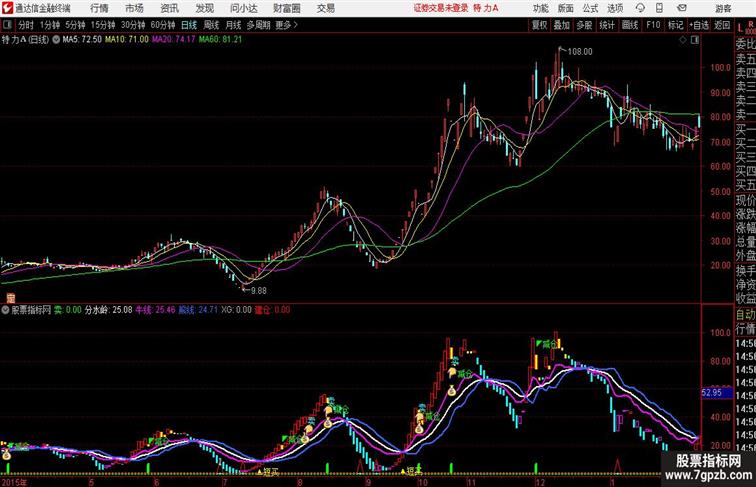Click the 多股 multi-stock button
Image resolution: width=756 pixels, height=487 pixels.
click(x=584, y=25)
